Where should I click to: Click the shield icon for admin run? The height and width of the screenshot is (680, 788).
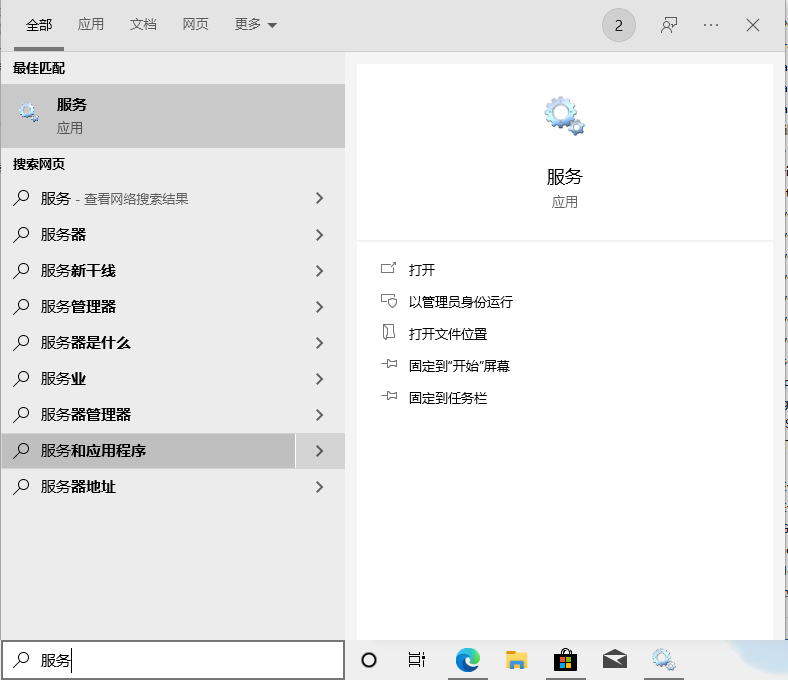(x=388, y=301)
